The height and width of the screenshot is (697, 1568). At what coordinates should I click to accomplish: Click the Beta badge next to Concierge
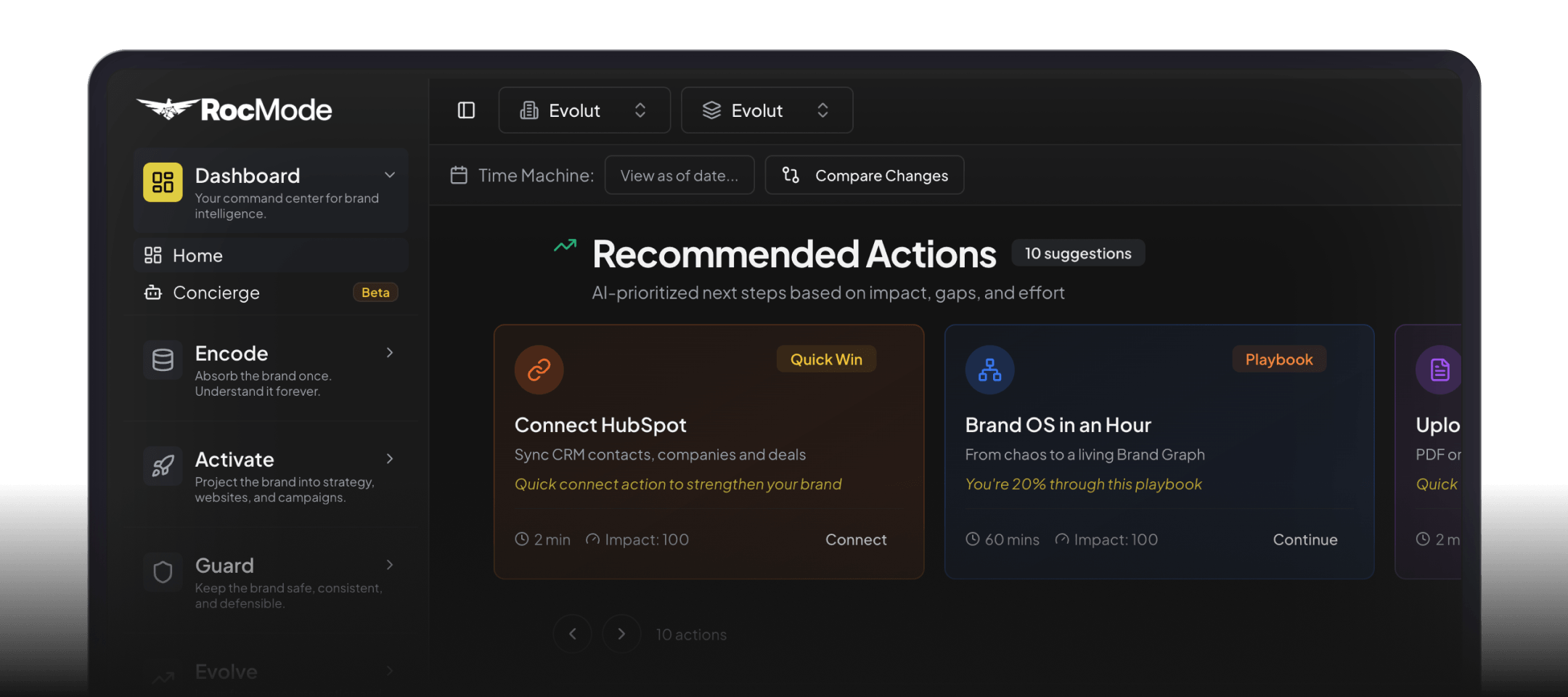tap(375, 293)
